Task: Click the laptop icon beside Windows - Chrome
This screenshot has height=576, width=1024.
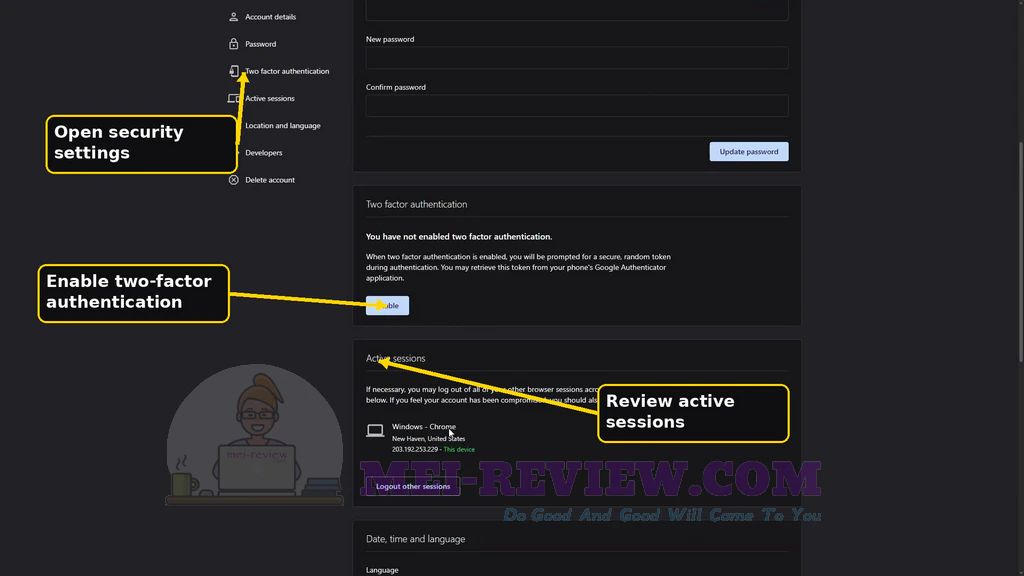Action: tap(375, 430)
